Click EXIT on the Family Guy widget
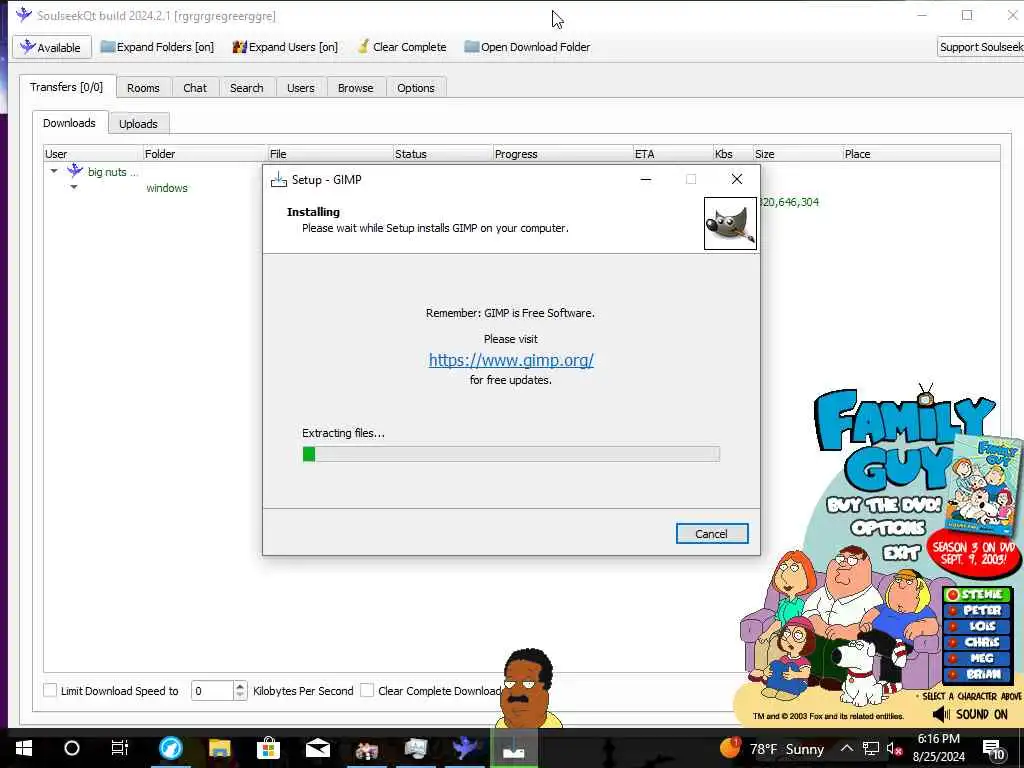 pyautogui.click(x=901, y=553)
